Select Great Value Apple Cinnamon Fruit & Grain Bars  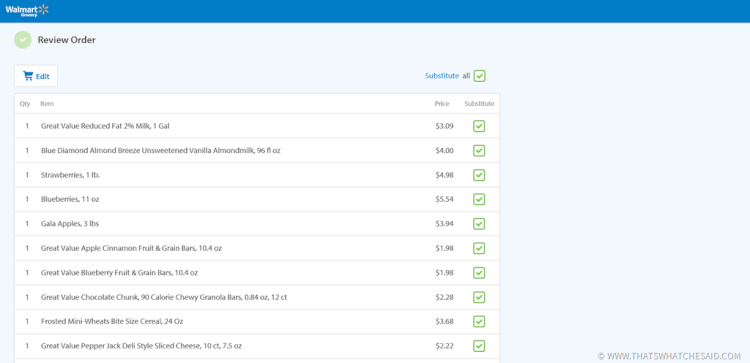[131, 248]
